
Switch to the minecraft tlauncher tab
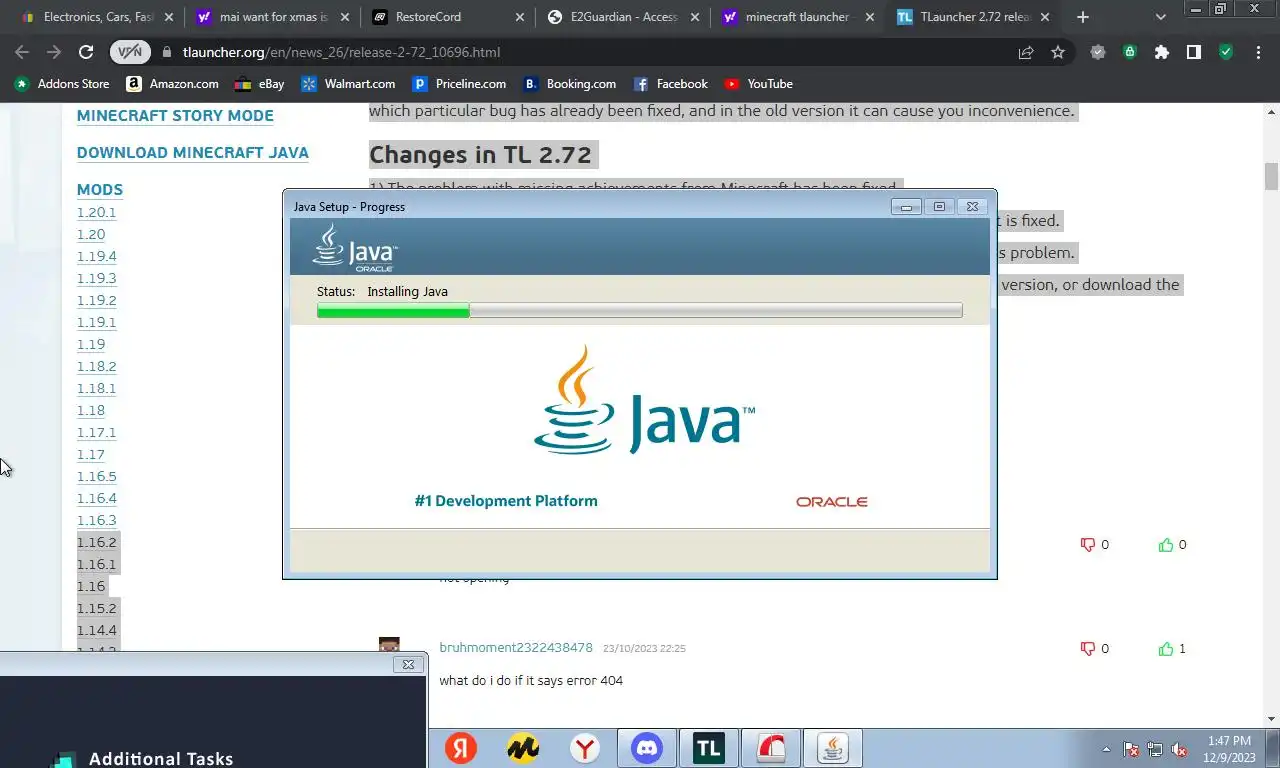click(x=797, y=17)
